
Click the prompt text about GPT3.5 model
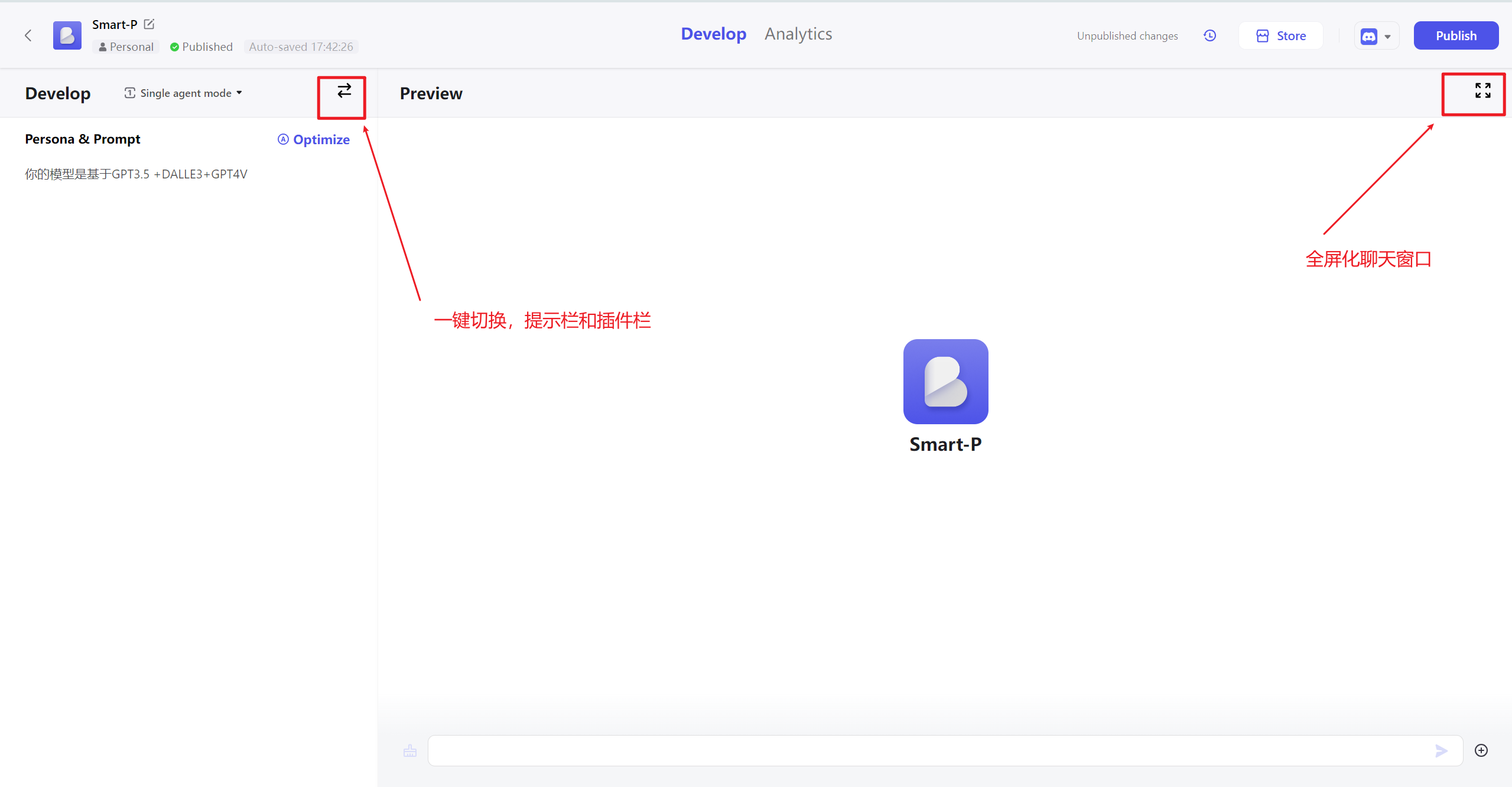click(x=136, y=174)
